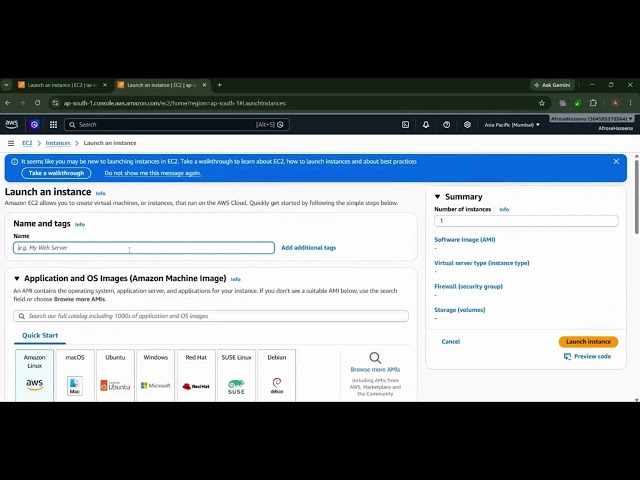Click Cancel in Summary panel
640x480 pixels.
pyautogui.click(x=451, y=342)
